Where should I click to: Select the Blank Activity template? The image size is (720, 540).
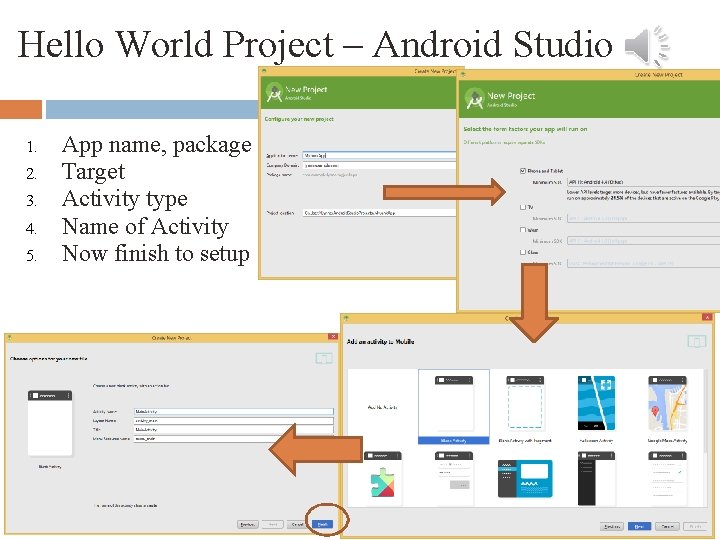coord(454,407)
